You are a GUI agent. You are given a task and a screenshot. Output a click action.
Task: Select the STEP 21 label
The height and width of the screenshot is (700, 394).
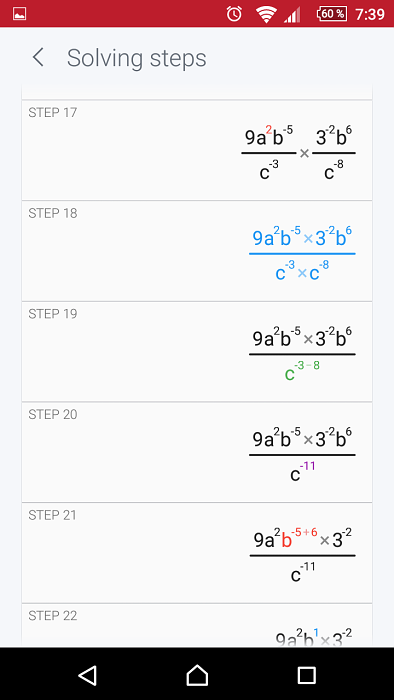53,515
